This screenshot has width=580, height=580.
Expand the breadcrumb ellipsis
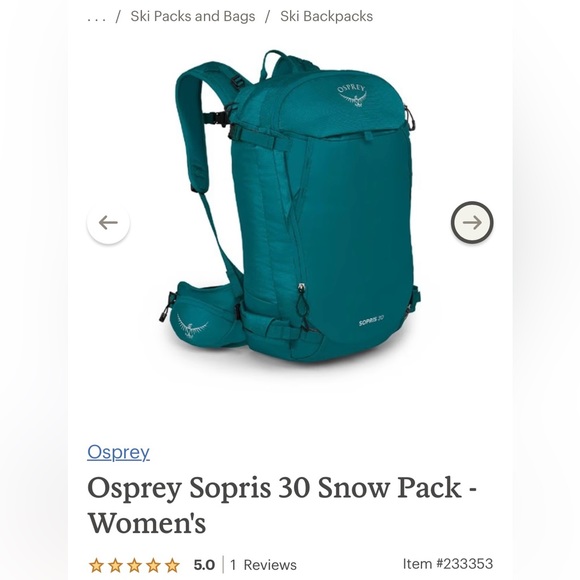pyautogui.click(x=97, y=17)
